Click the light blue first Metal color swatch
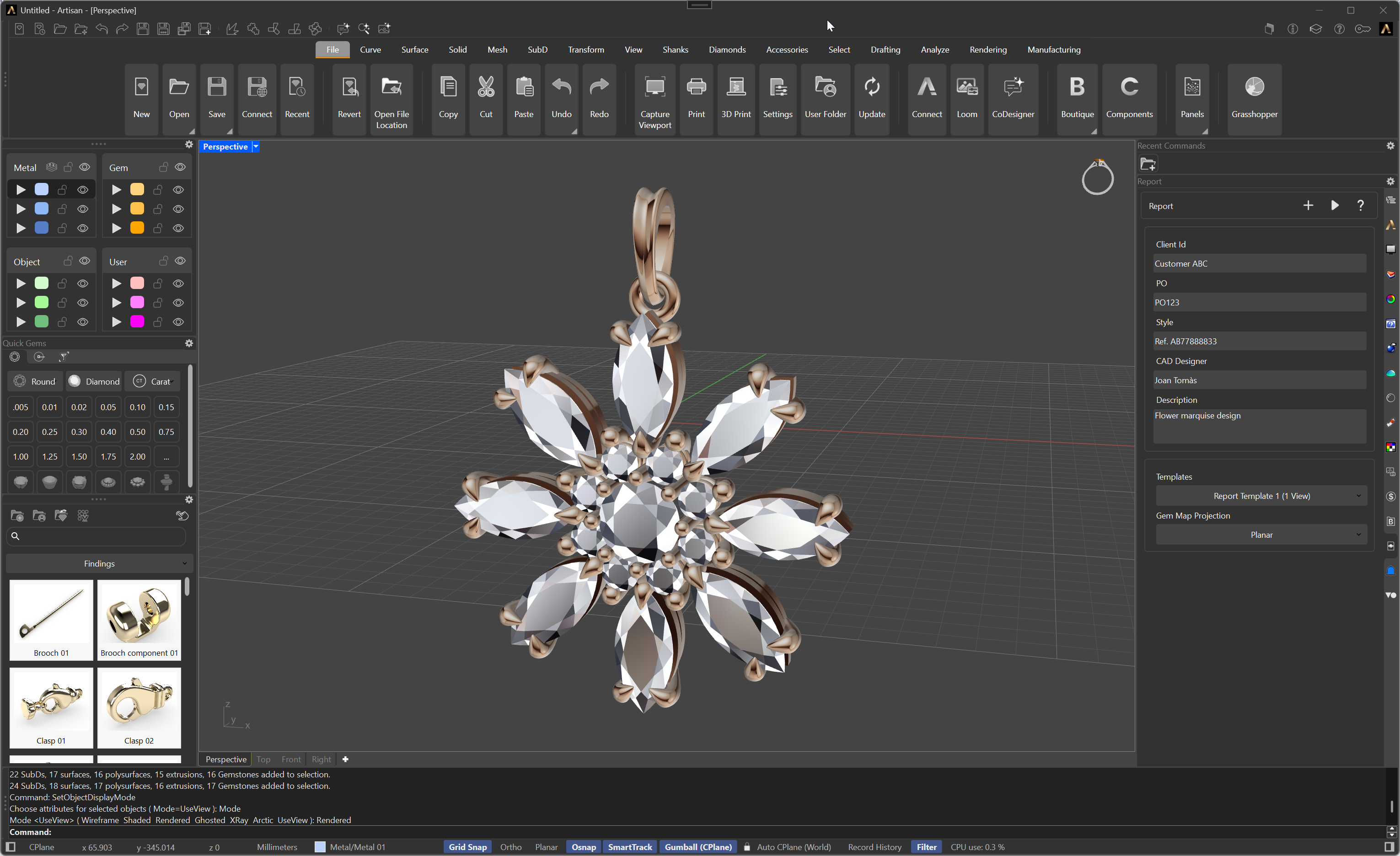Viewport: 1400px width, 856px height. 42,189
